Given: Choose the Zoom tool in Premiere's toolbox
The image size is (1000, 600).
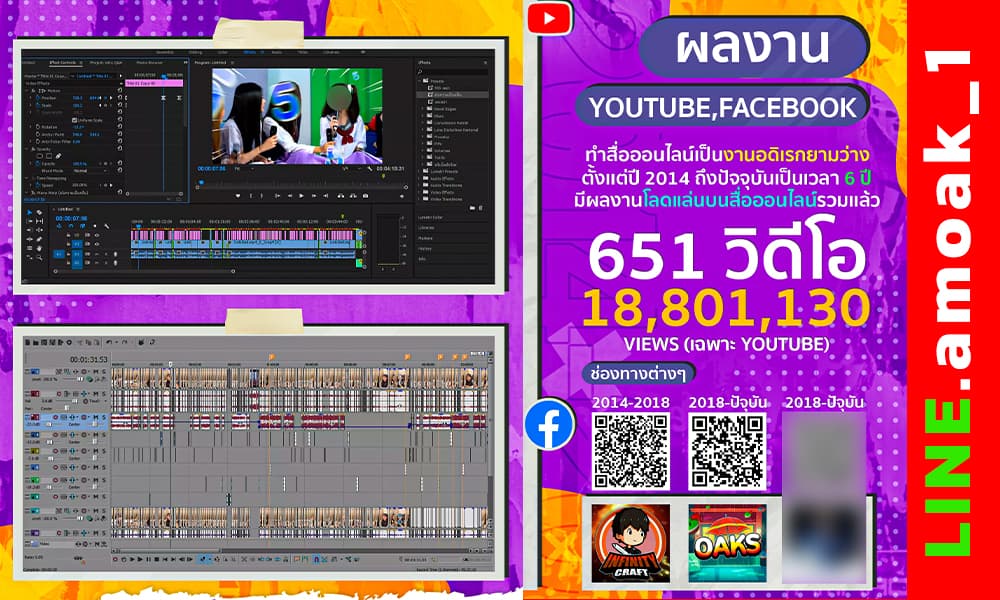Looking at the screenshot, I should point(40,257).
